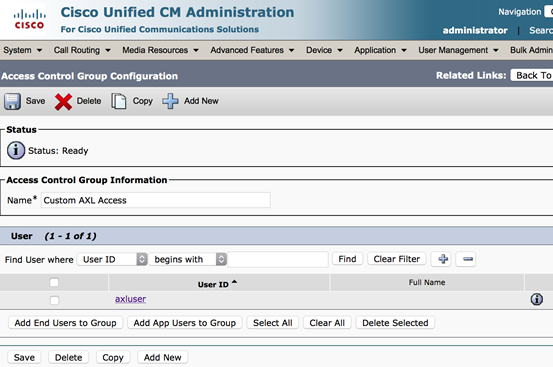Click the User ID column header text
Image resolution: width=553 pixels, height=367 pixels.
pyautogui.click(x=213, y=285)
